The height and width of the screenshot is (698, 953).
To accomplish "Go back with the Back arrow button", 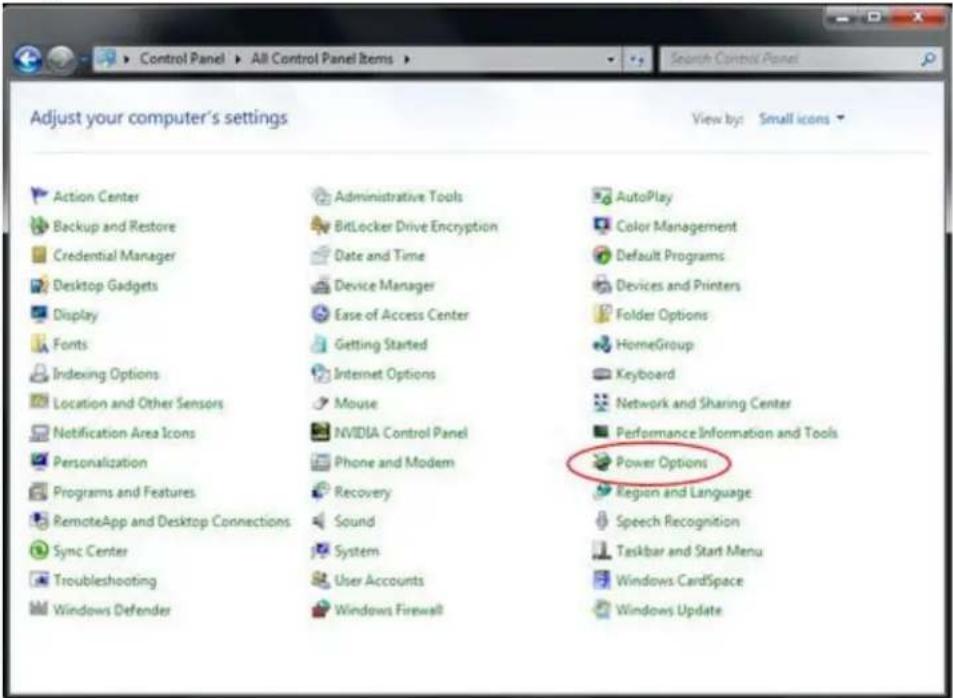I will pos(27,60).
